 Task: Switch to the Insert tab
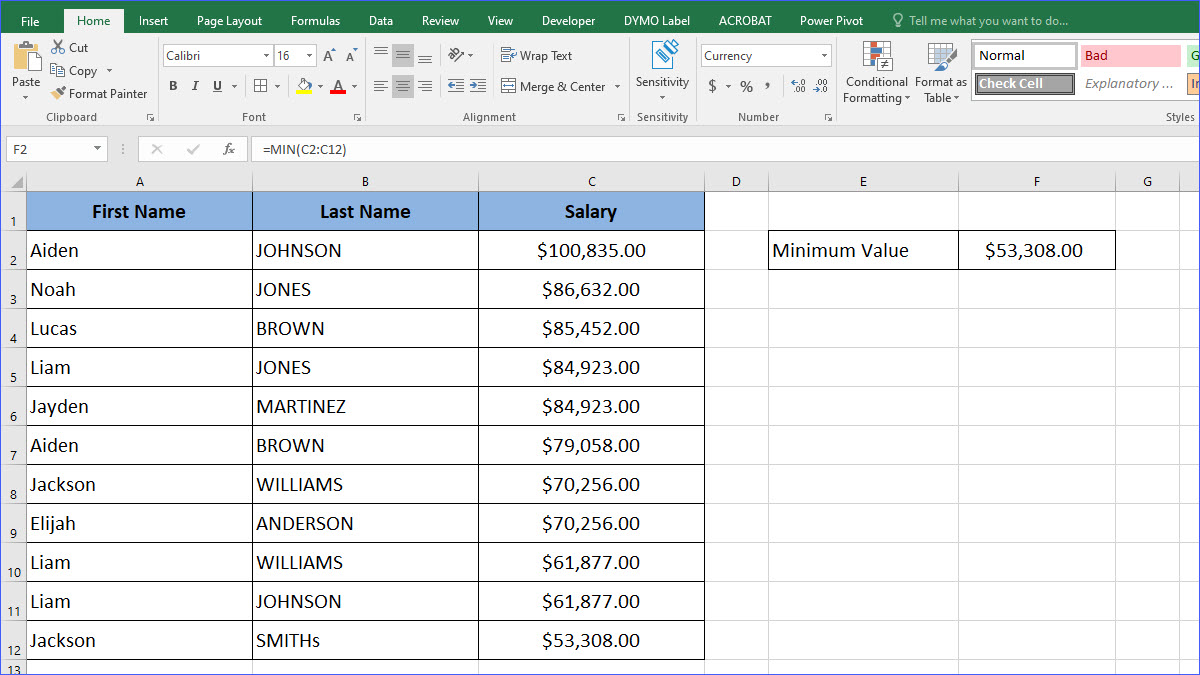coord(153,20)
